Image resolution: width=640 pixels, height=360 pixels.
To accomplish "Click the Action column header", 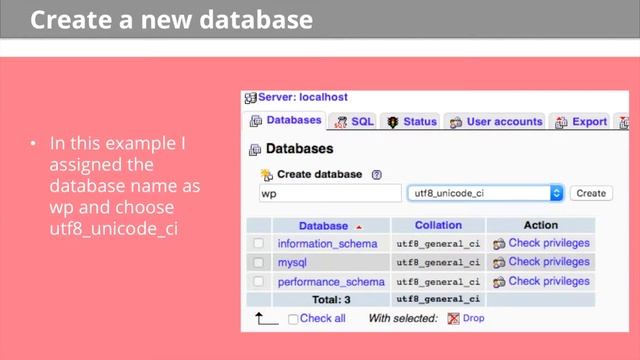I will click(x=541, y=225).
